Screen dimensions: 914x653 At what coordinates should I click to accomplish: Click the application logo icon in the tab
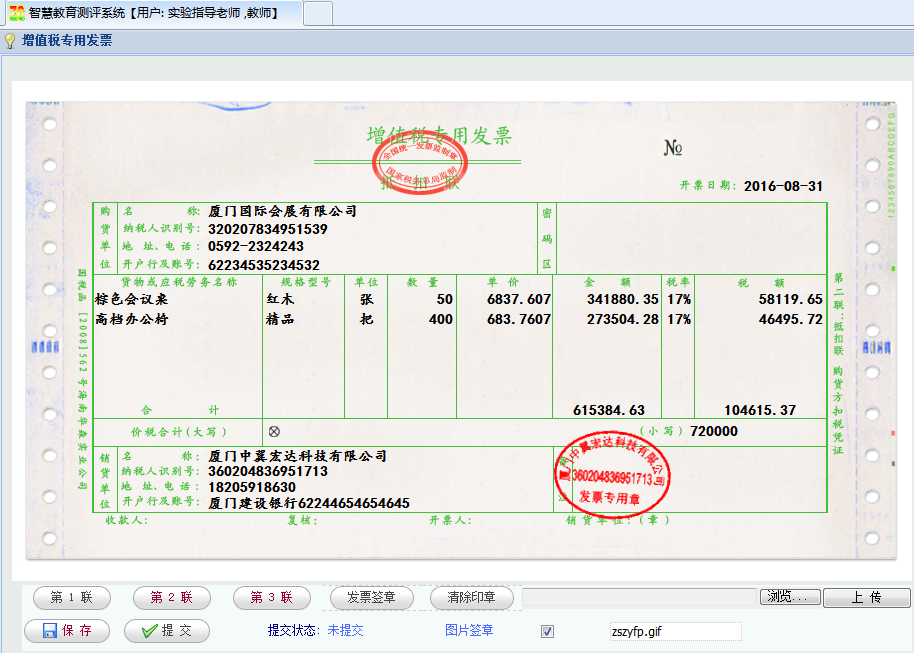pyautogui.click(x=17, y=12)
